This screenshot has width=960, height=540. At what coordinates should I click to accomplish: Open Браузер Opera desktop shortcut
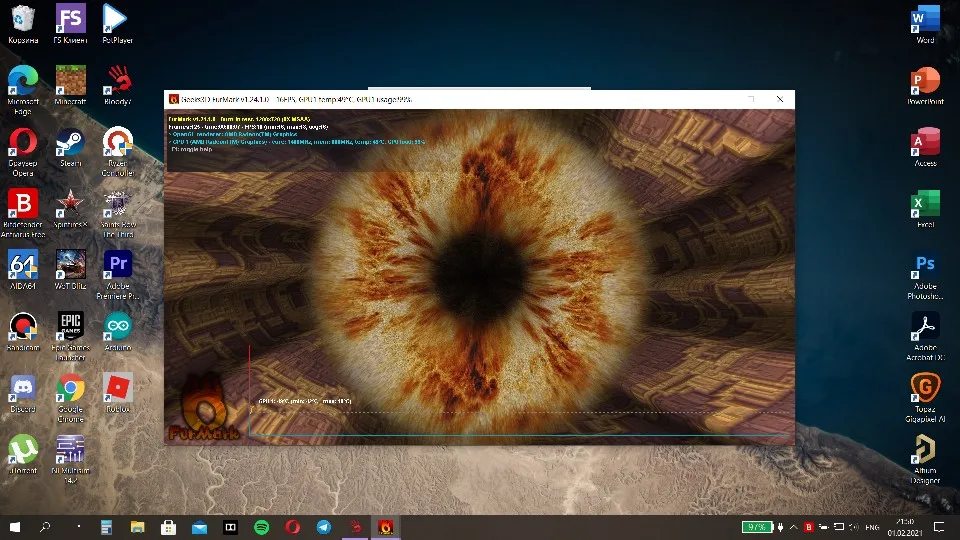tap(23, 152)
